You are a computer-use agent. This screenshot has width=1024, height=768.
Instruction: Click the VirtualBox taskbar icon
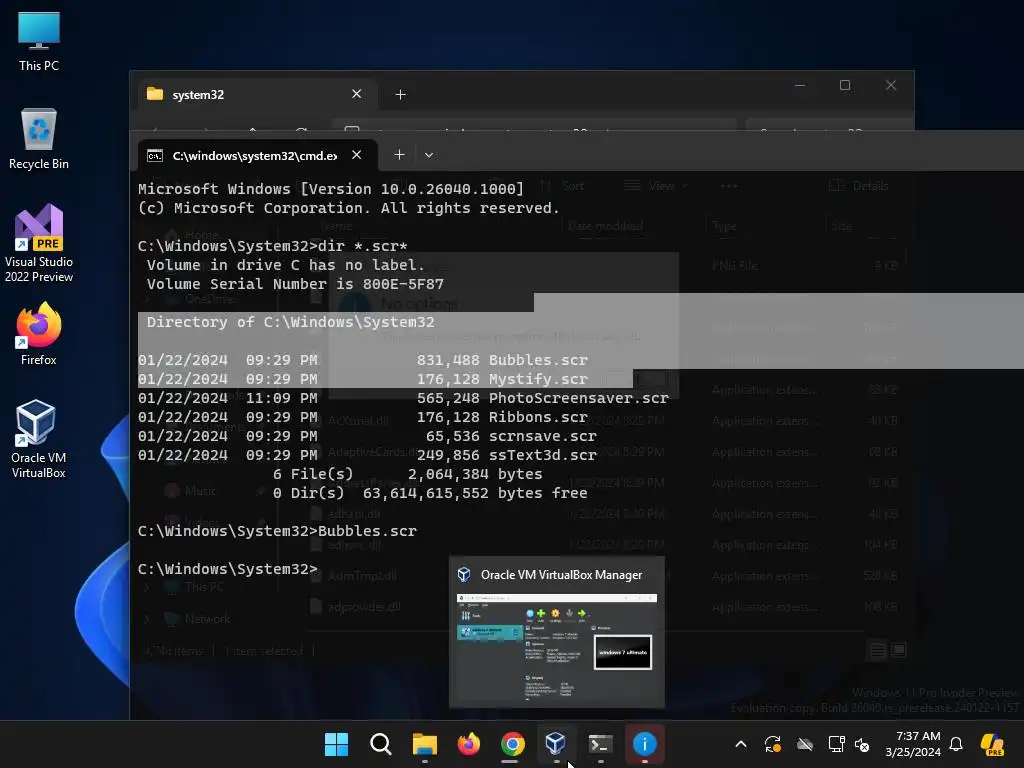pyautogui.click(x=556, y=744)
